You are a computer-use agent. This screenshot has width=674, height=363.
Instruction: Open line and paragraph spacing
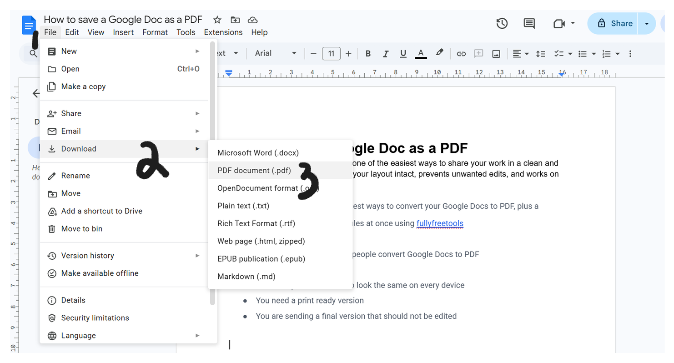pos(540,54)
